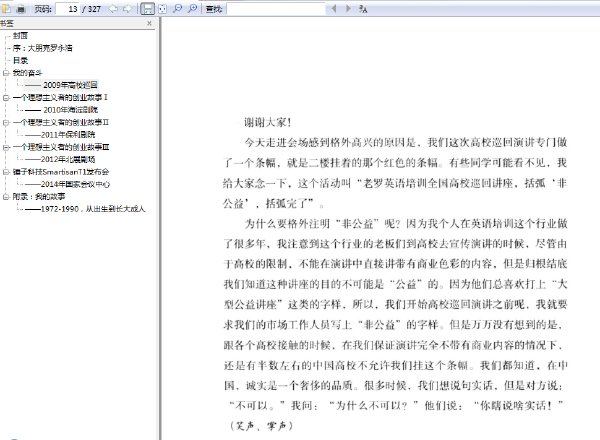
Task: Open the 目录 bookmark
Action: (20, 60)
